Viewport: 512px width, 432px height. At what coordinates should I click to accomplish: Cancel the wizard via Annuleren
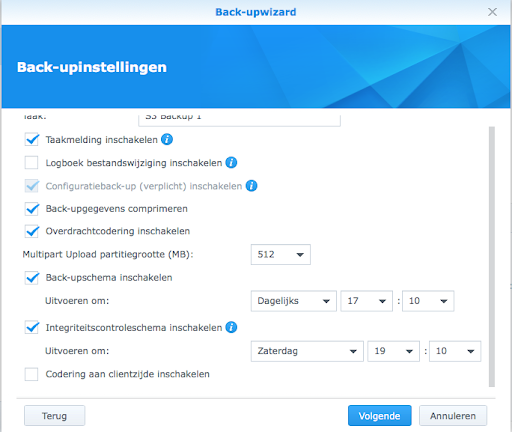(x=453, y=416)
